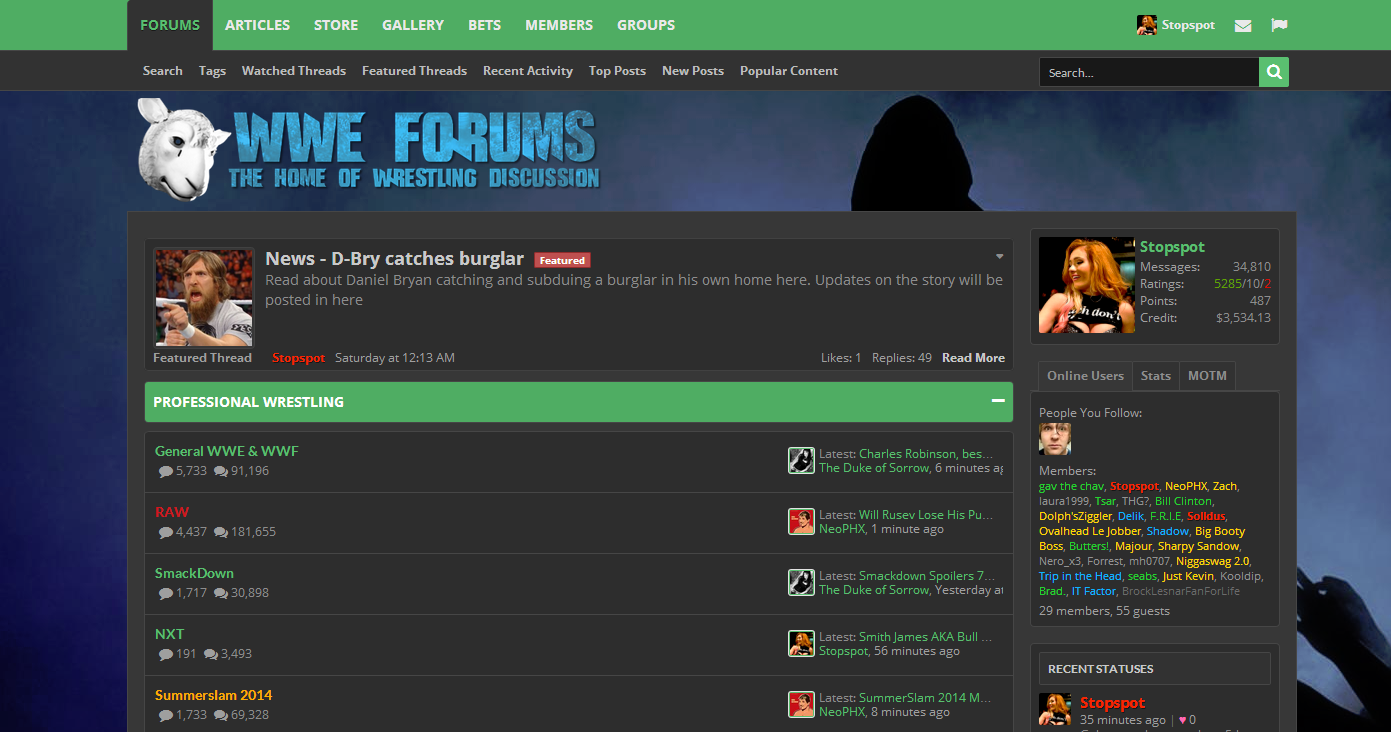Image resolution: width=1391 pixels, height=732 pixels.
Task: Click avatar beside Summerslam 2014 latest post
Action: [x=801, y=704]
